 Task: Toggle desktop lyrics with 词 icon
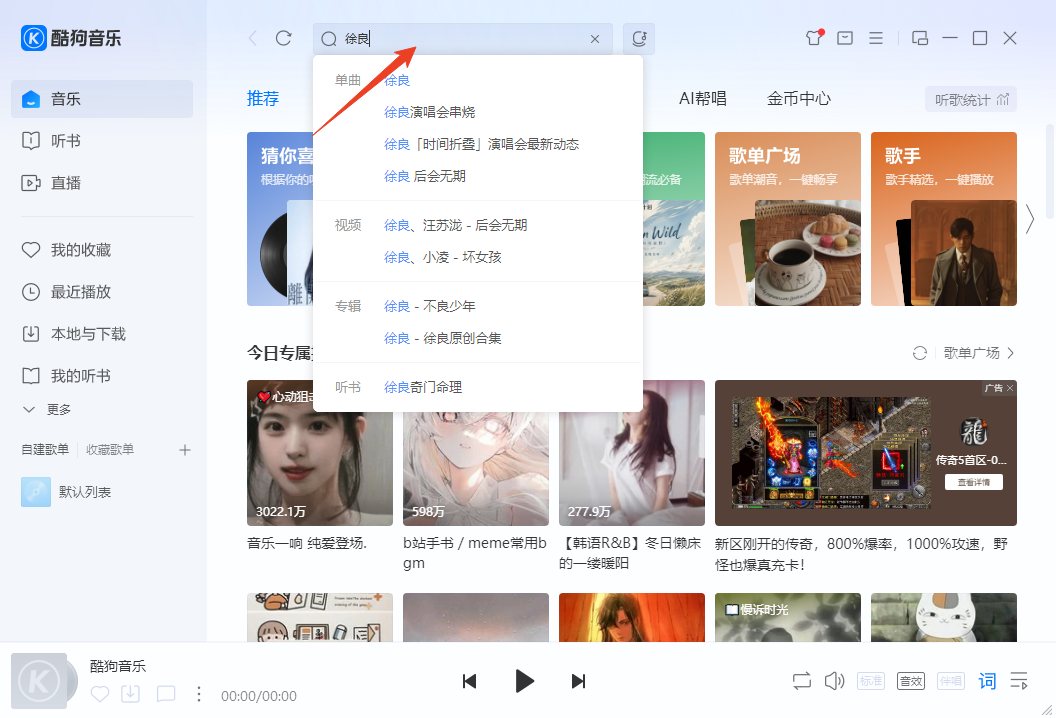[987, 681]
